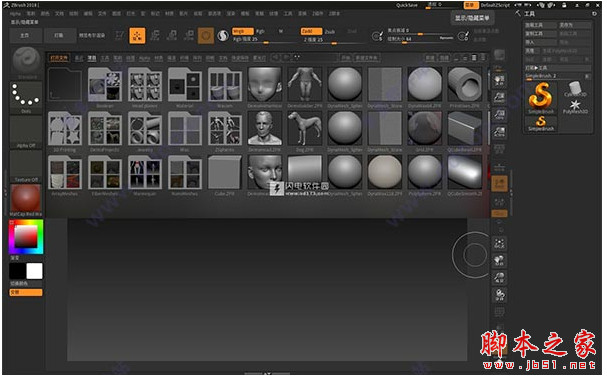Toggle the orange 交替 button under the swatches
Image resolution: width=607 pixels, height=376 pixels.
pos(26,292)
